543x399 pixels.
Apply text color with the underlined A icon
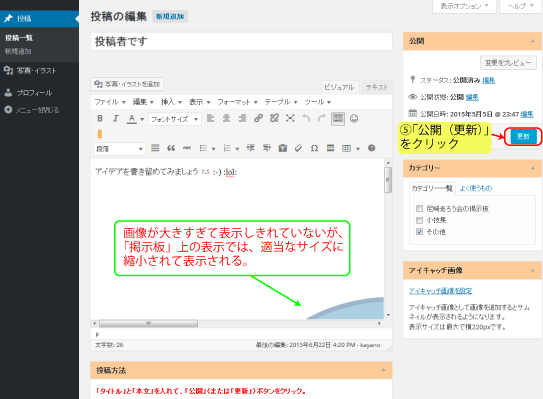[131, 119]
